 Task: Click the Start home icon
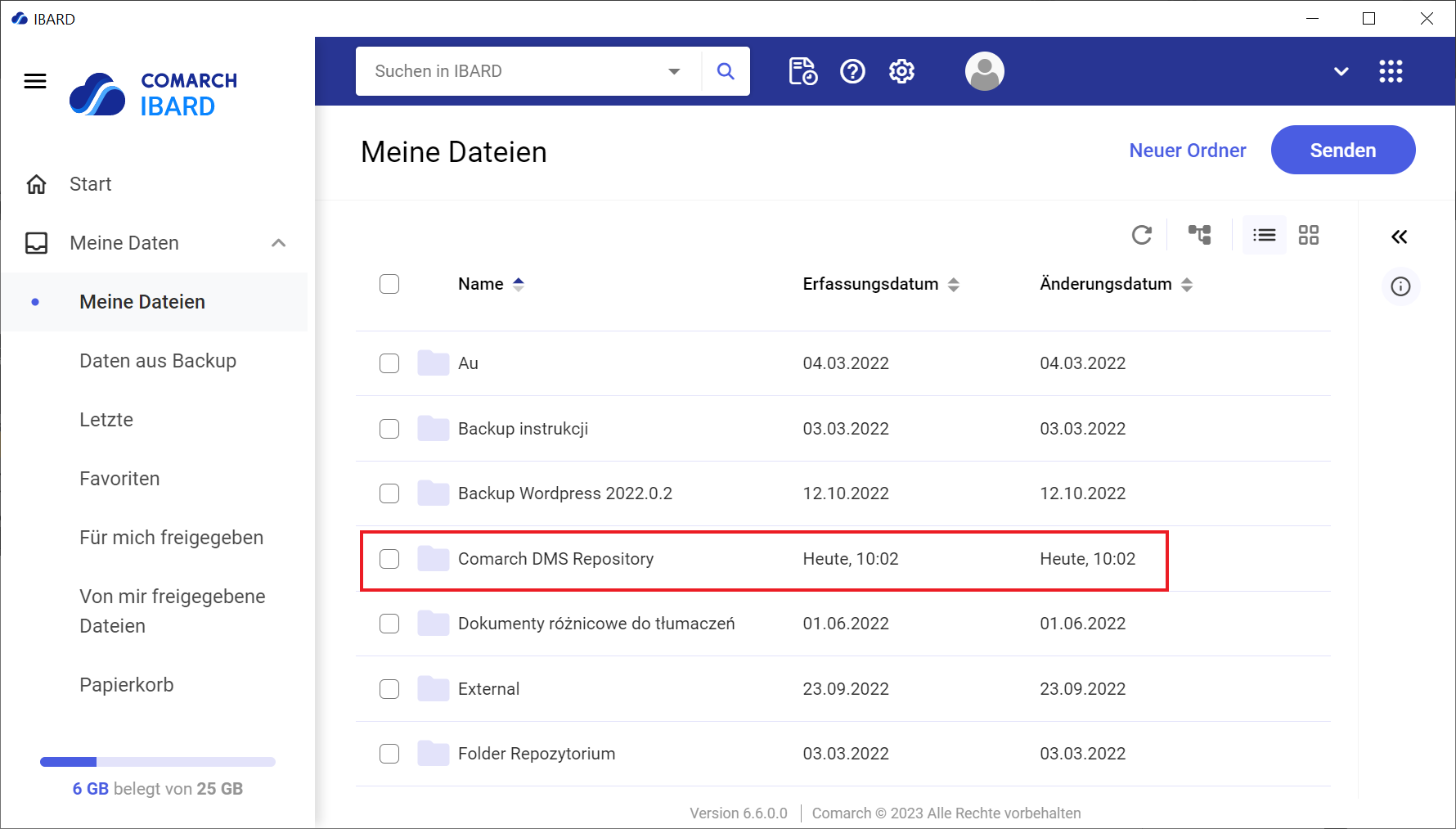pyautogui.click(x=36, y=184)
